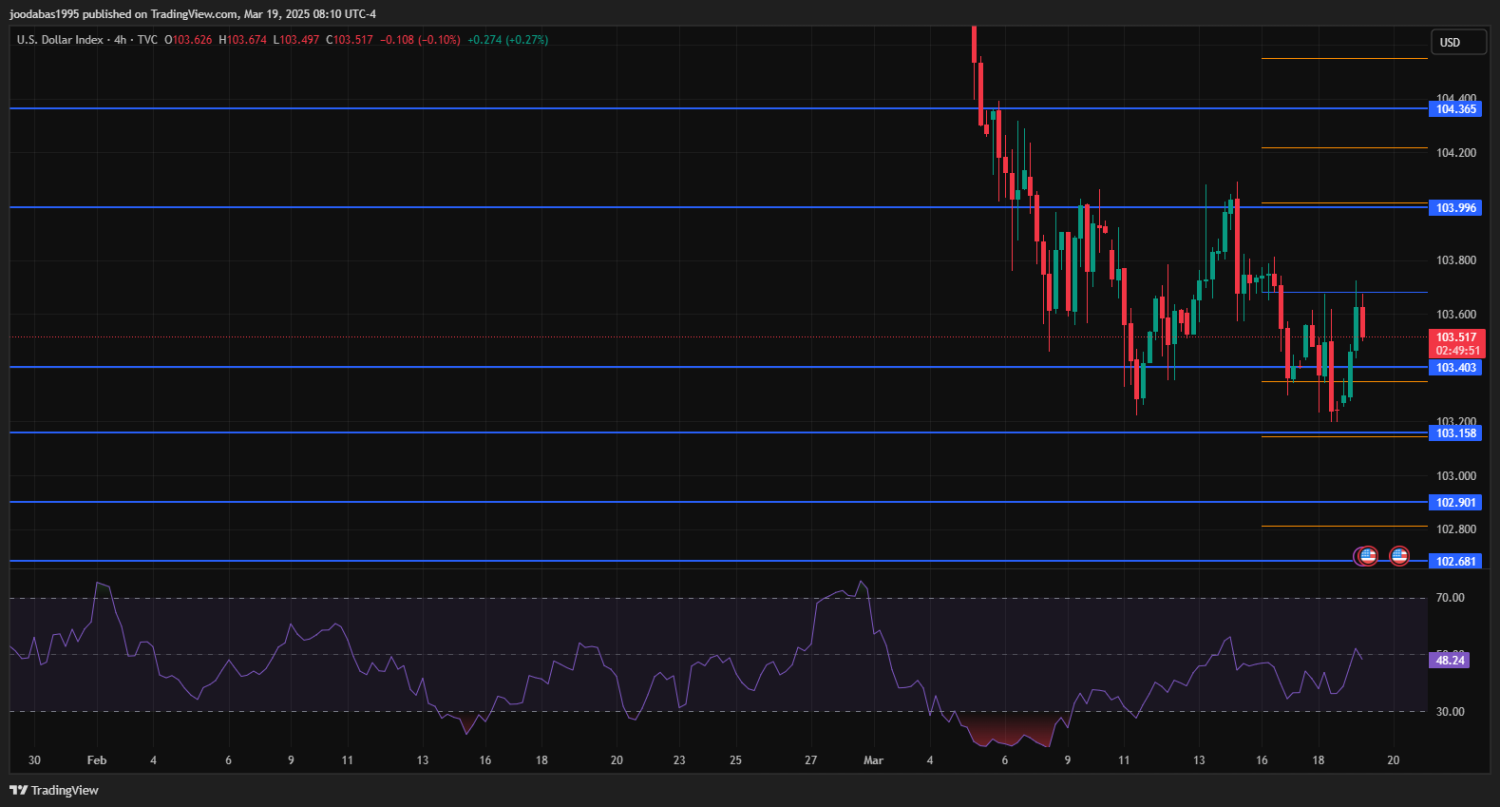Click the purple RSI value label 48.24
This screenshot has height=807, width=1500.
1450,660
